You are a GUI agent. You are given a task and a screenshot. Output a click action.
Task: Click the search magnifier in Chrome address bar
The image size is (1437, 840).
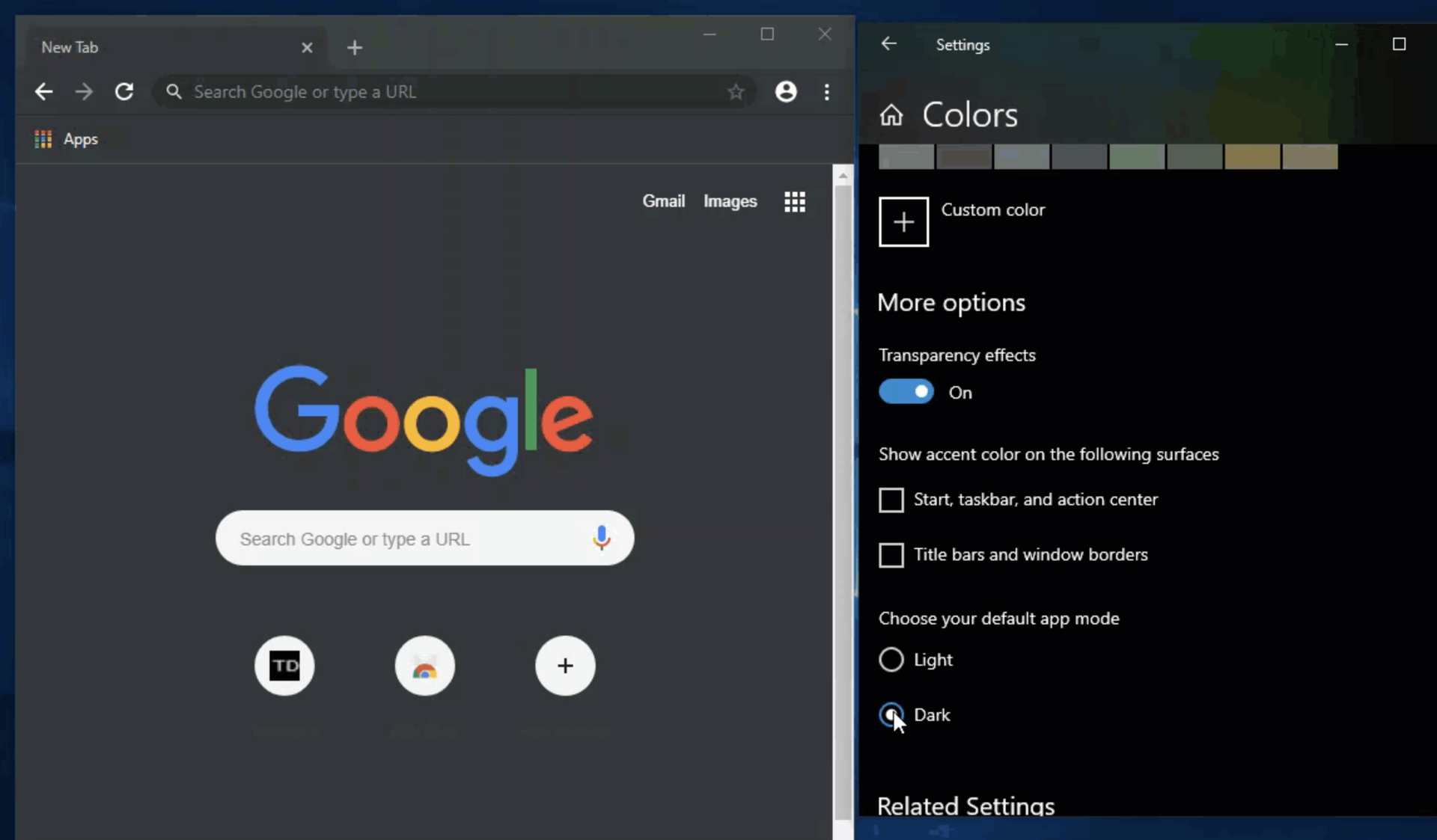(174, 92)
